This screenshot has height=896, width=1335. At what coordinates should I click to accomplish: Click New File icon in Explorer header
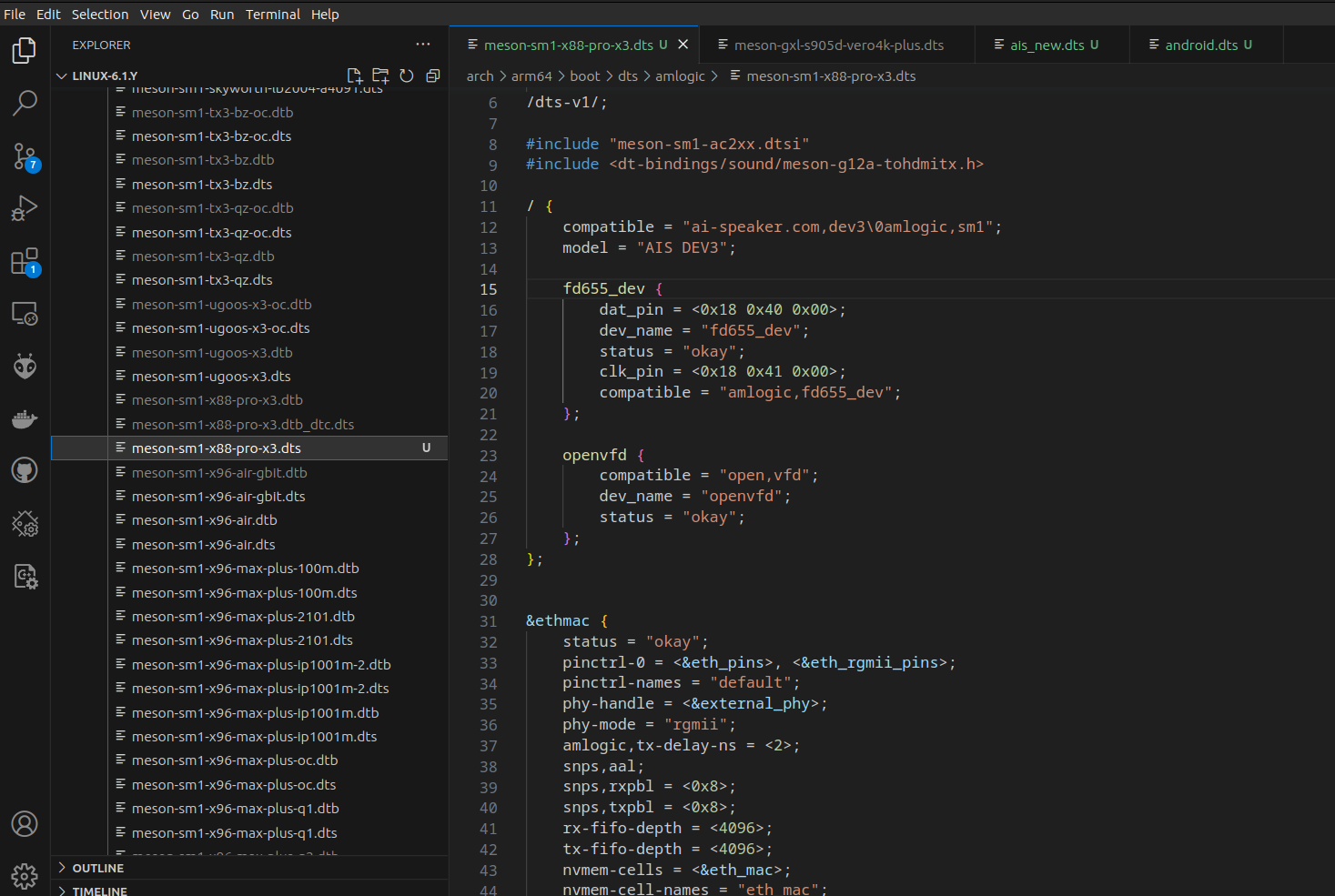click(354, 76)
